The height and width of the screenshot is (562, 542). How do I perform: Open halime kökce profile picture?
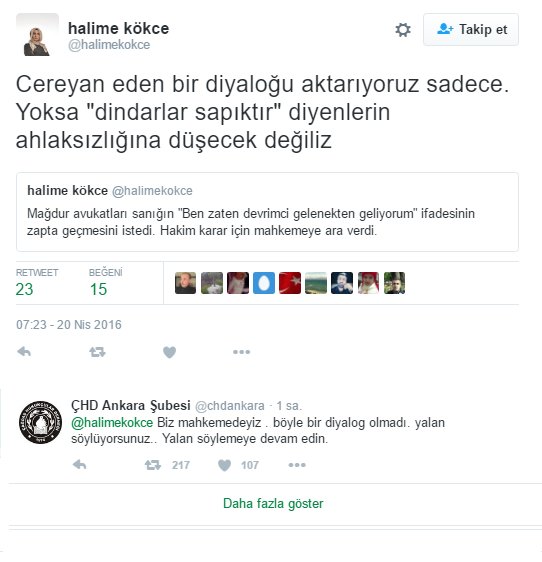37,34
